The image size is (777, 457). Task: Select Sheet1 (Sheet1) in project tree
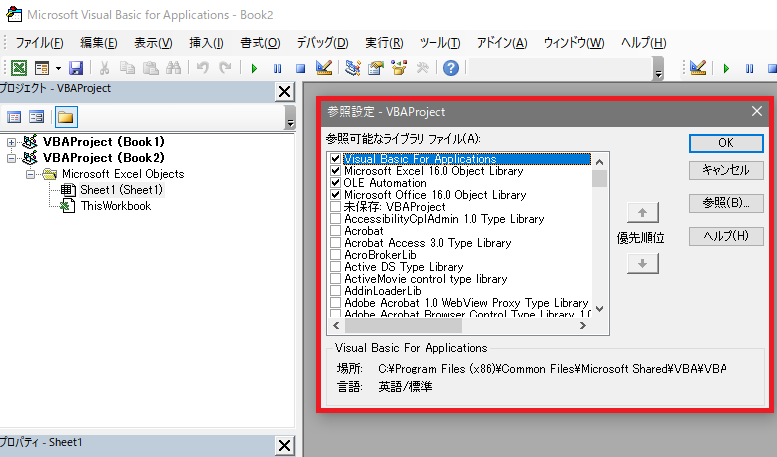121,190
